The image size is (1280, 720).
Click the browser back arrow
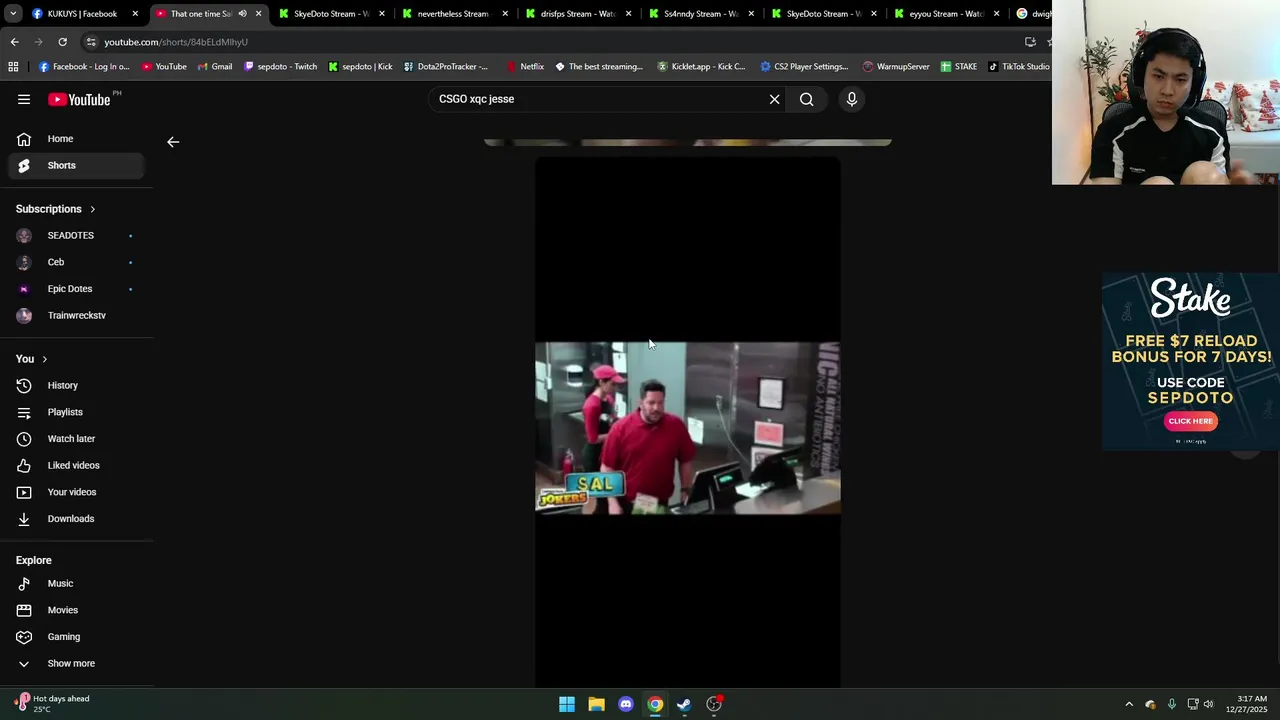pyautogui.click(x=14, y=42)
